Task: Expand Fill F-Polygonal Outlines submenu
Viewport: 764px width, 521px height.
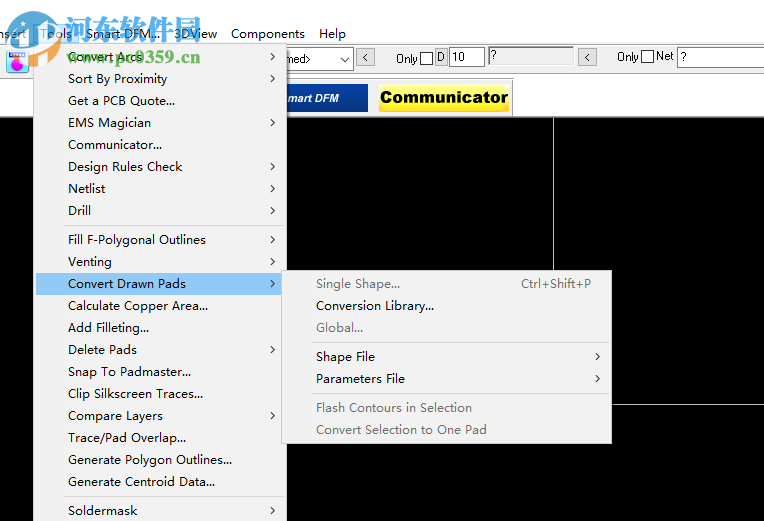Action: click(x=160, y=240)
